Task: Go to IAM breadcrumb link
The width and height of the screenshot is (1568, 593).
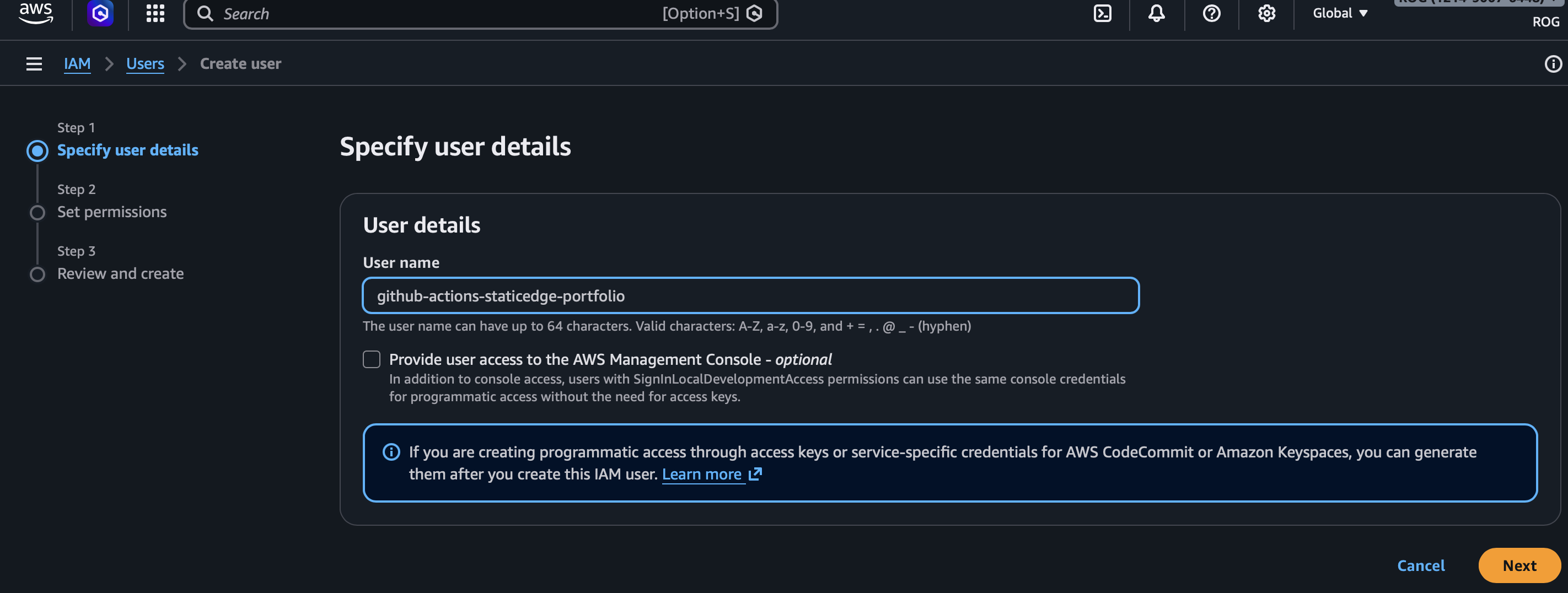Action: pyautogui.click(x=77, y=64)
